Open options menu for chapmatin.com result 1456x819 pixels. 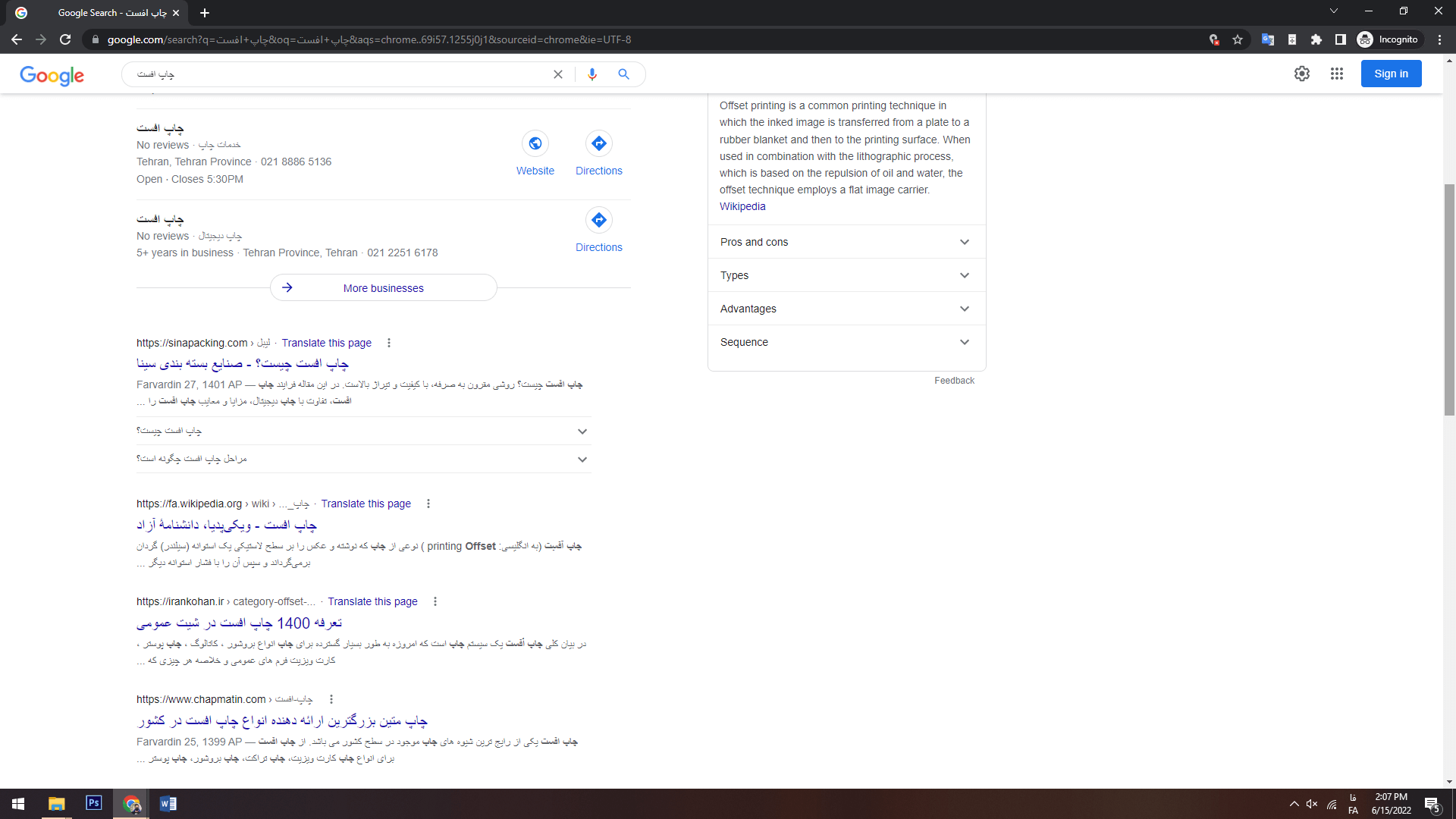coord(331,699)
